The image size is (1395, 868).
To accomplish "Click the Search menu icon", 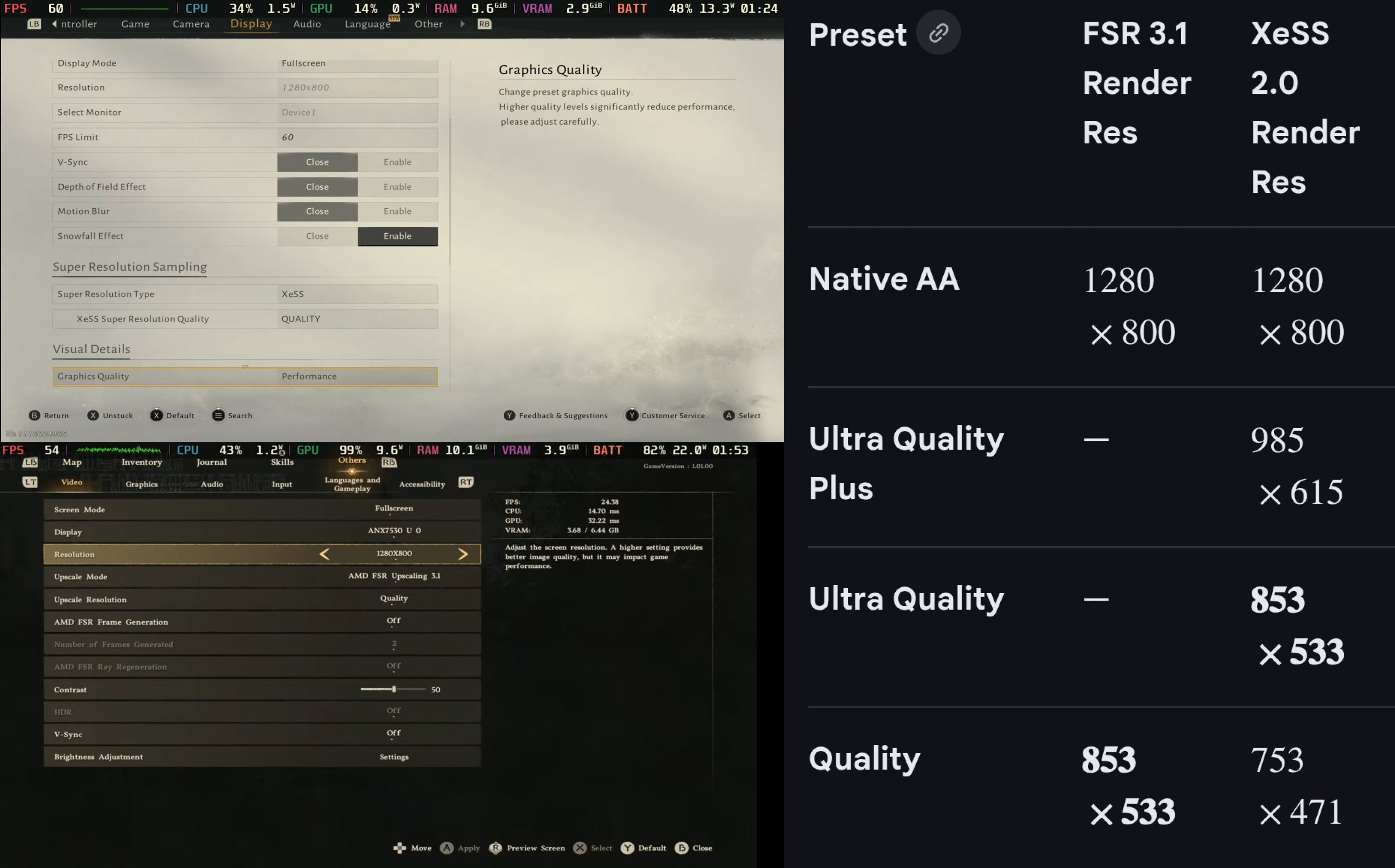I will [218, 415].
